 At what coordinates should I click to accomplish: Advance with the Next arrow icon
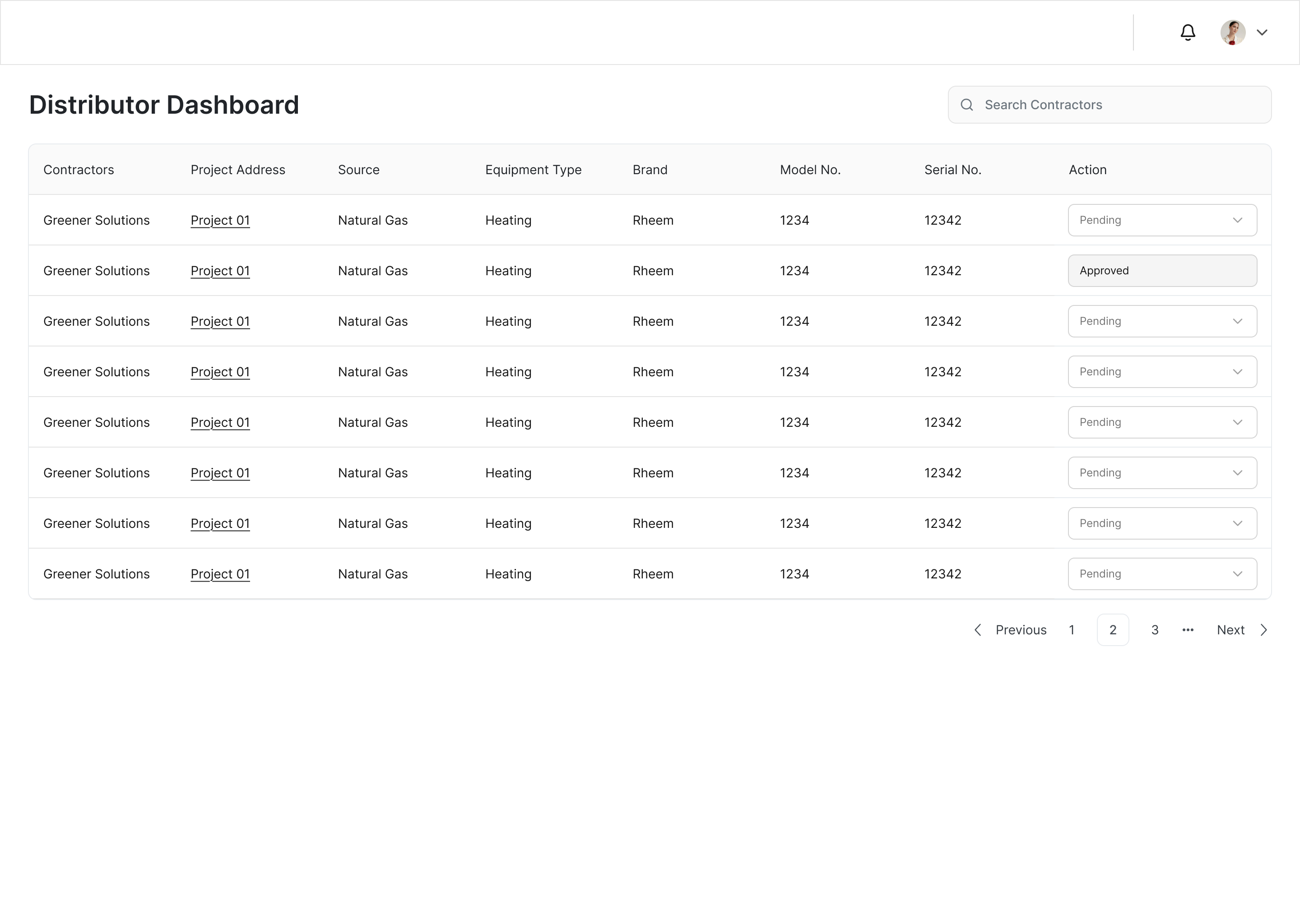(x=1263, y=630)
